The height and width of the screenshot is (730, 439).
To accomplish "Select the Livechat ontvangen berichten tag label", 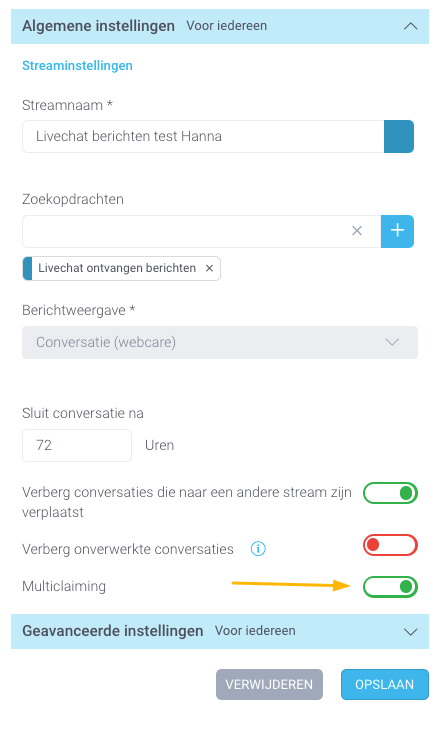I will pos(117,268).
